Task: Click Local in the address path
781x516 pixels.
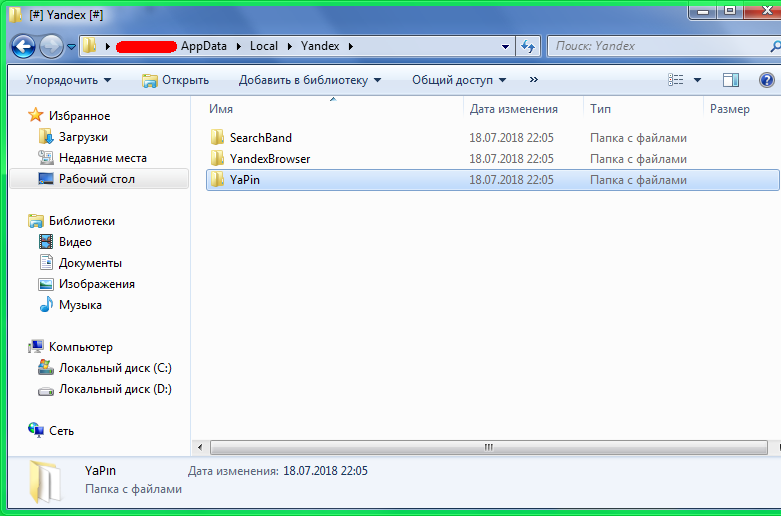Action: 263,46
